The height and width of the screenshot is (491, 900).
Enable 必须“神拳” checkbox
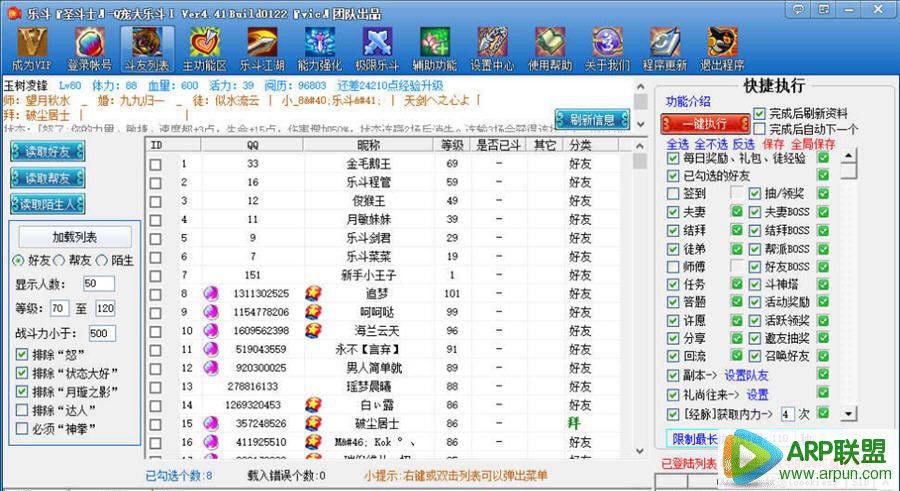click(22, 428)
